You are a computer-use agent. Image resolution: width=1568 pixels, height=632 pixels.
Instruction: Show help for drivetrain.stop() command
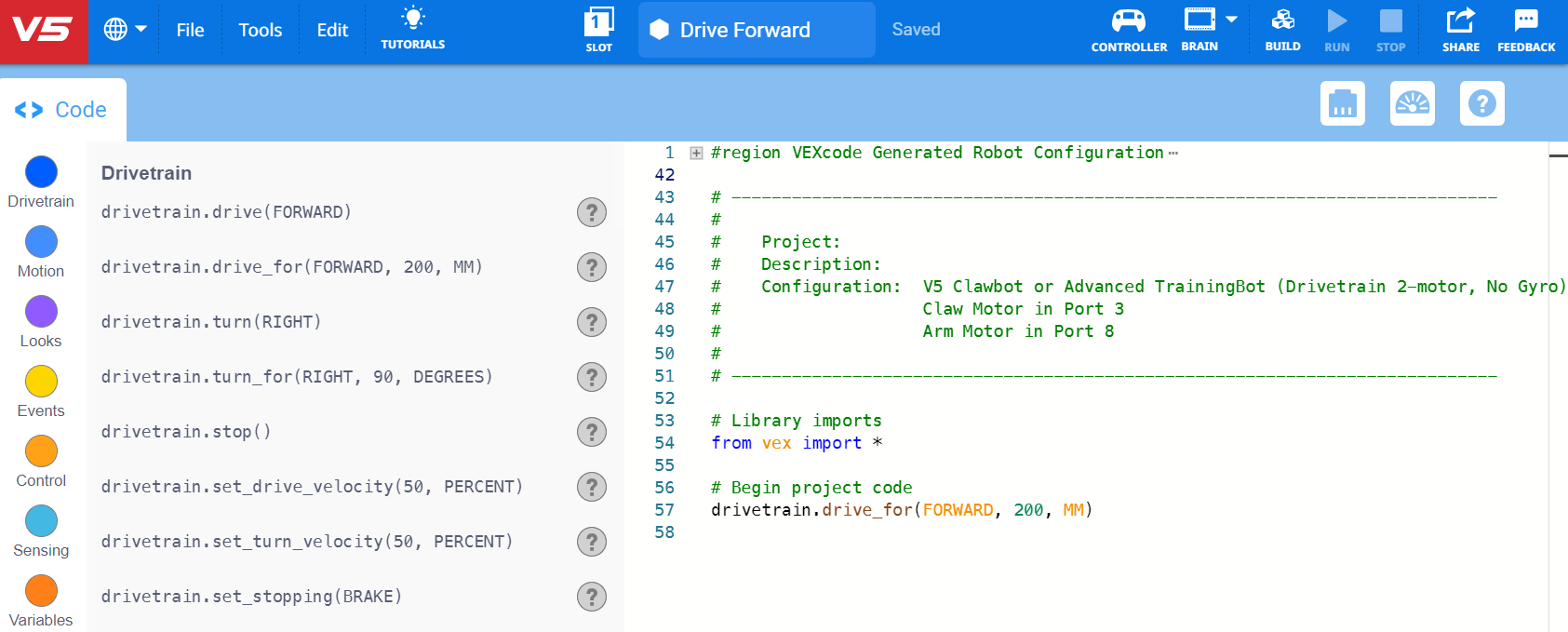click(591, 432)
